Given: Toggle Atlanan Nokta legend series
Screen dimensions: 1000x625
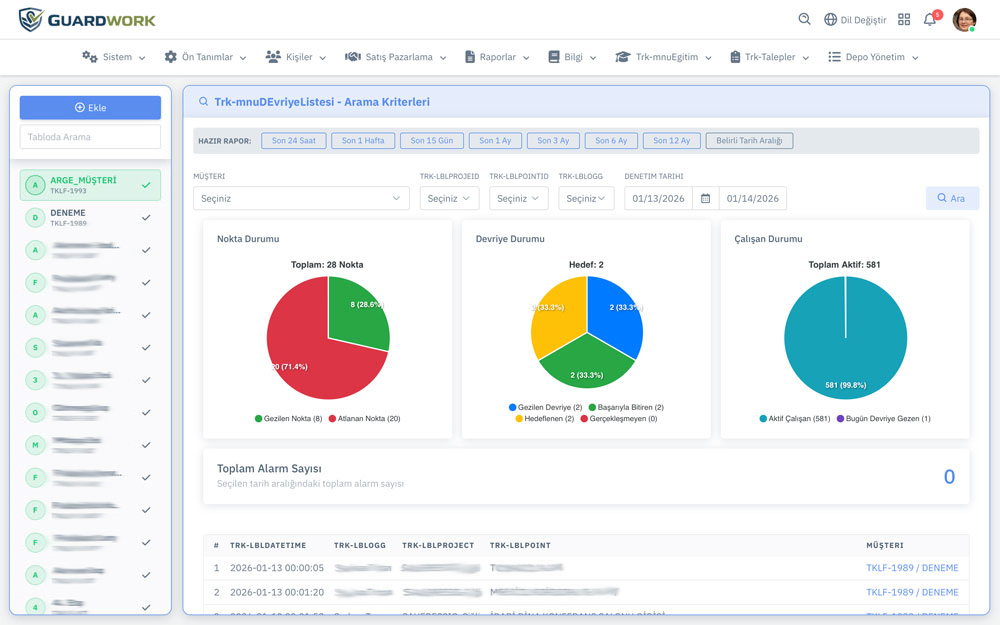Looking at the screenshot, I should (x=364, y=418).
